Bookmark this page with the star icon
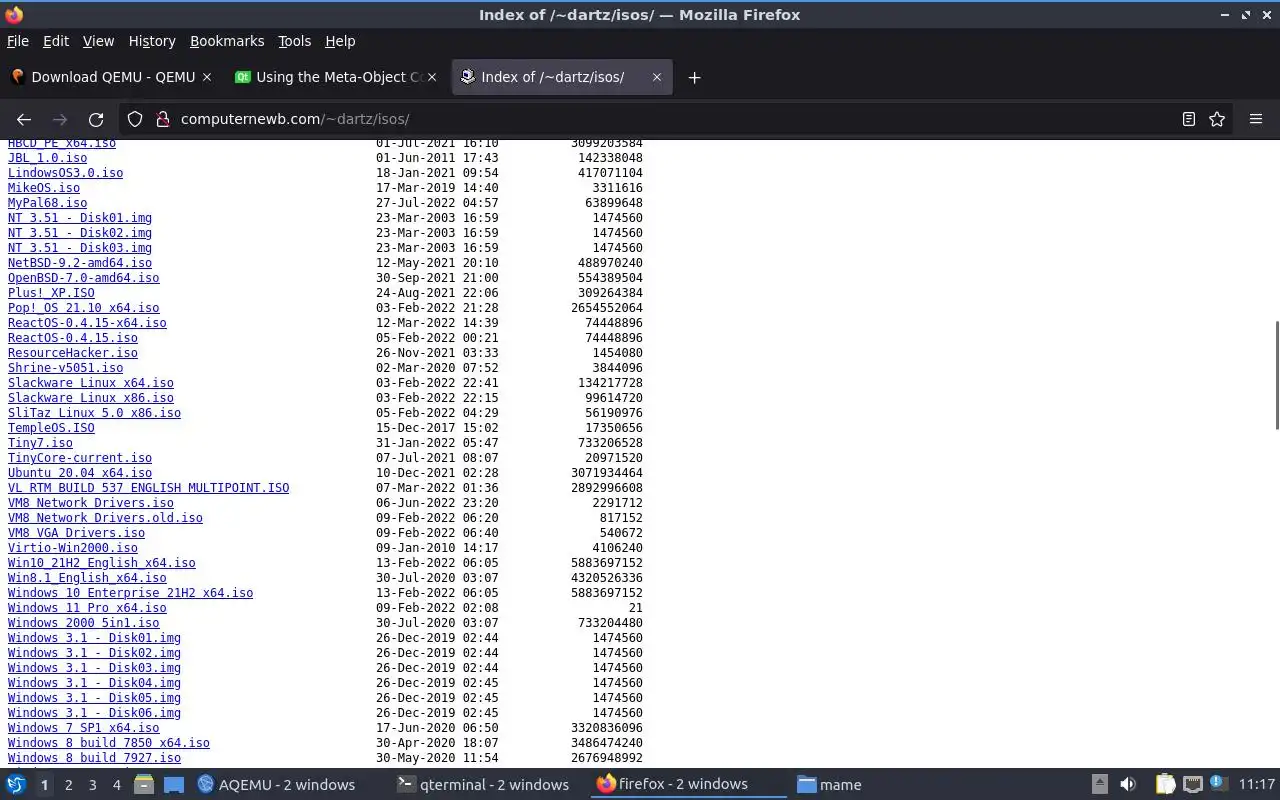 [x=1217, y=119]
